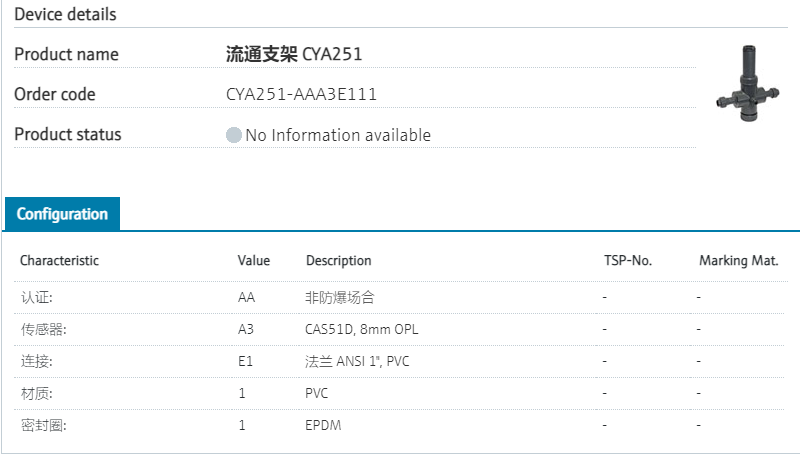Image resolution: width=800 pixels, height=454 pixels.
Task: Select the 传感器 characteristic row label
Action: [44, 329]
